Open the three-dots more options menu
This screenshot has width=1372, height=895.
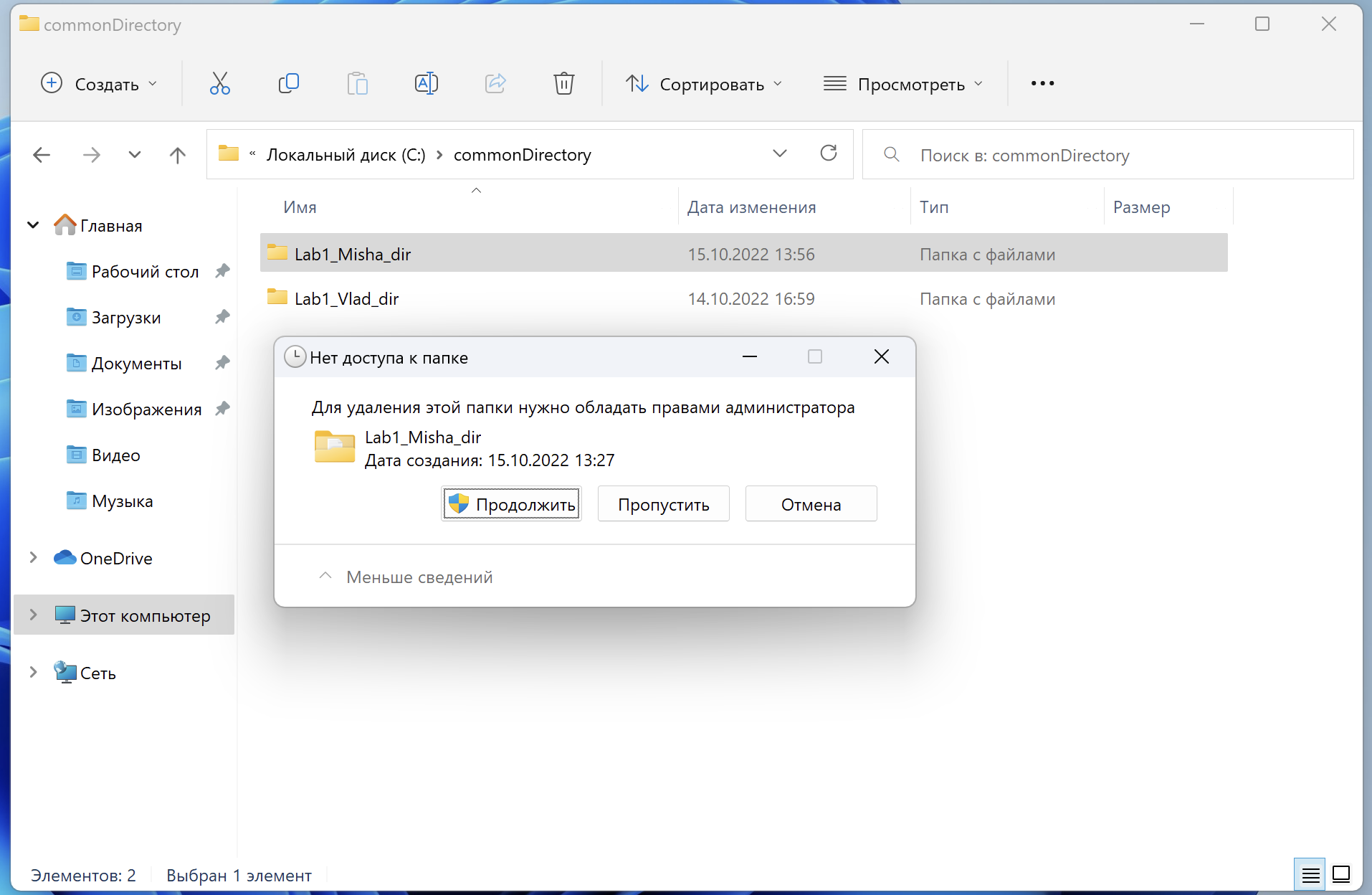tap(1042, 84)
